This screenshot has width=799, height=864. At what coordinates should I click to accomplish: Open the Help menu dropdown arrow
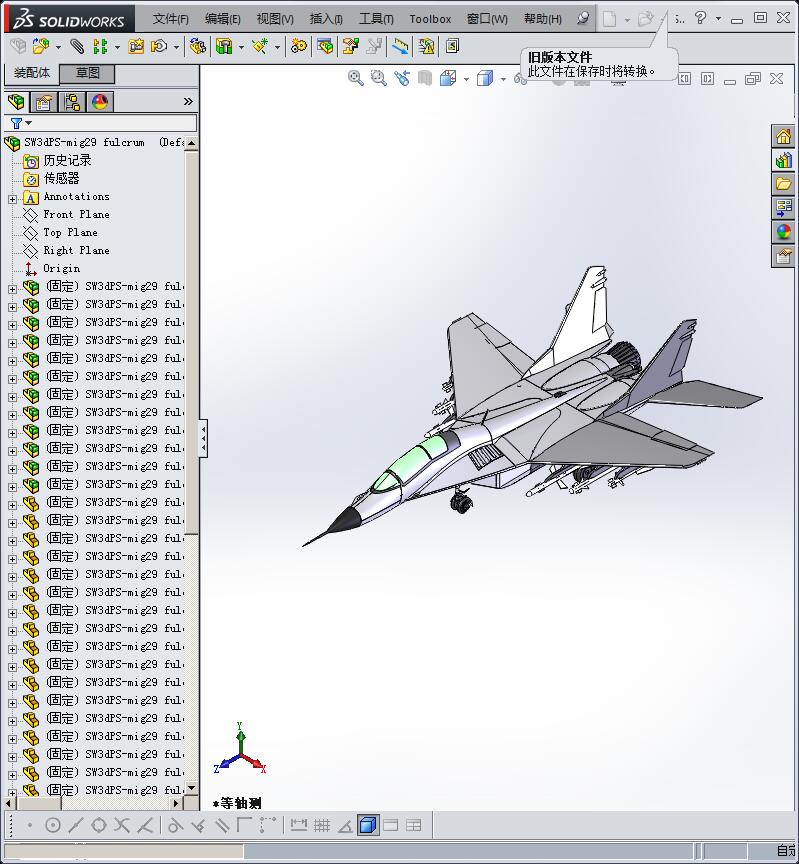click(718, 18)
